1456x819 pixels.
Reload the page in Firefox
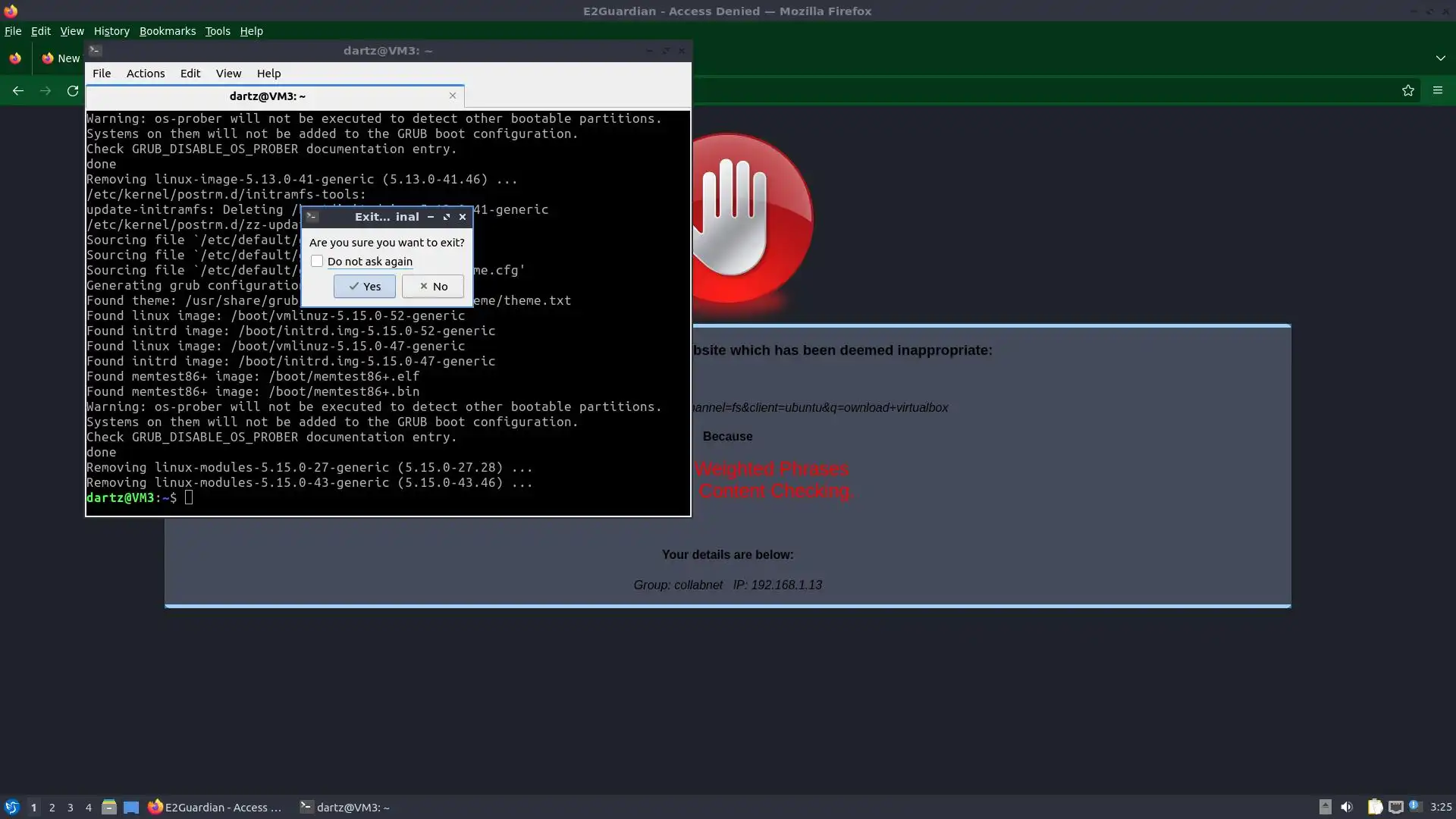tap(73, 91)
